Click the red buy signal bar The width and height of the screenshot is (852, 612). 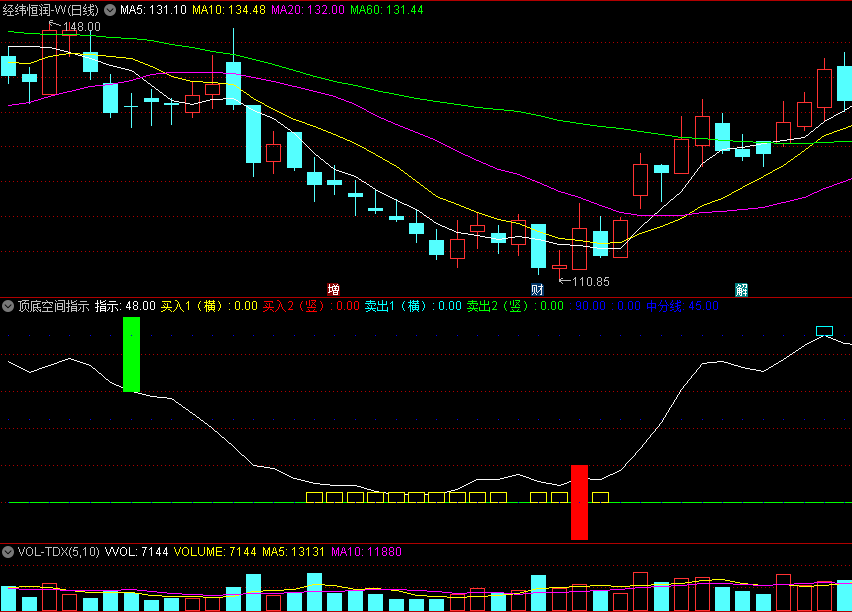click(579, 502)
